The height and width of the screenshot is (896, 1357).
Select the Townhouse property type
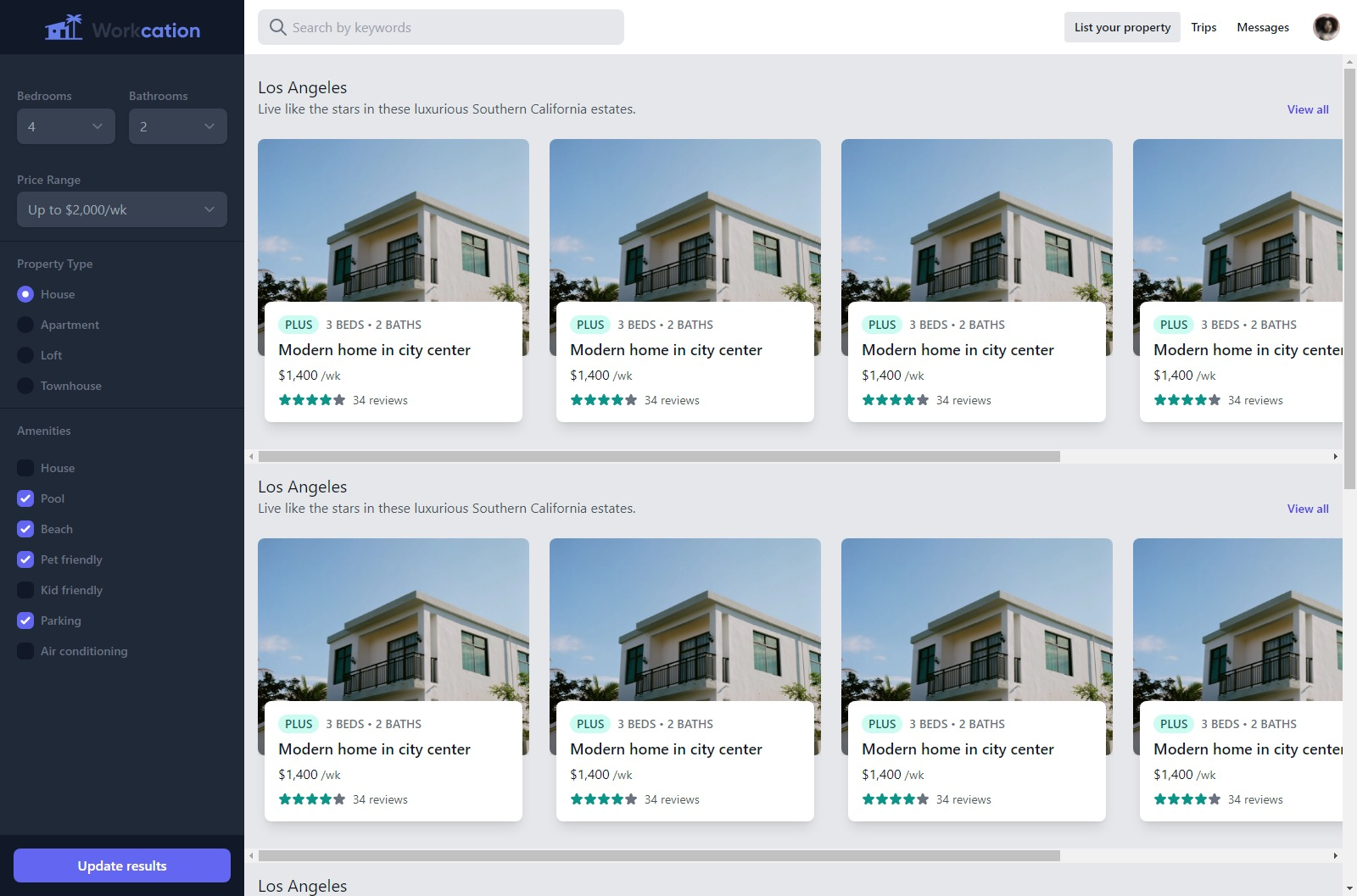tap(25, 386)
